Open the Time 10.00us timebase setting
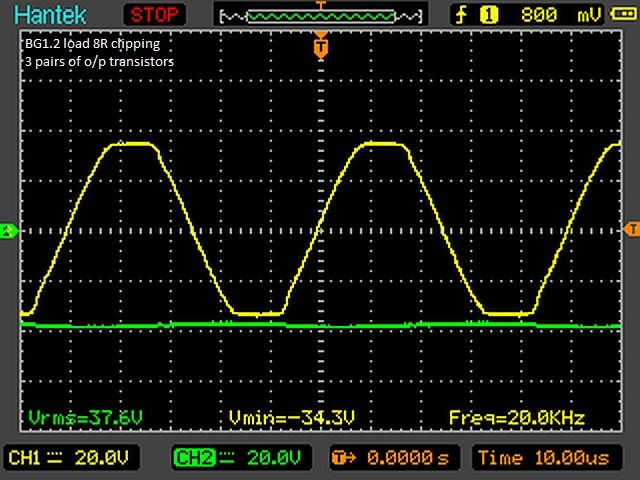 [552, 458]
